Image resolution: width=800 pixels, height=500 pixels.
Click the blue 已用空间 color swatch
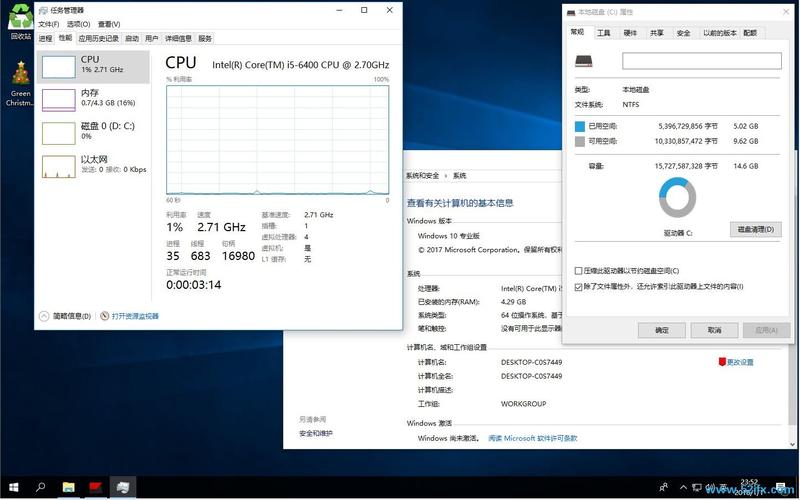pyautogui.click(x=580, y=126)
